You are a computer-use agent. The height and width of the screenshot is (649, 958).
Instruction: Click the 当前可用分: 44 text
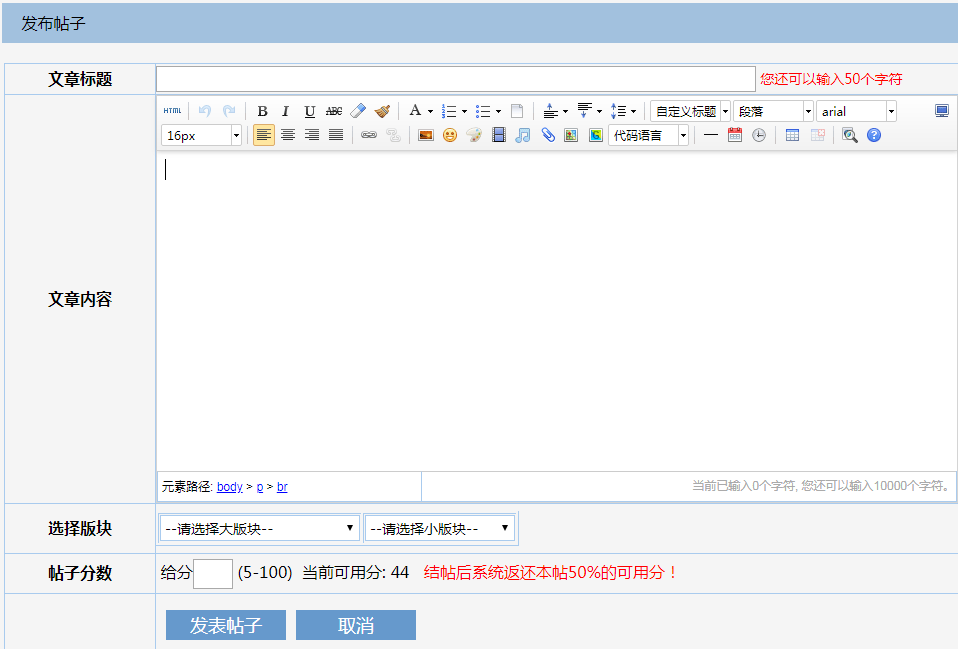click(x=356, y=573)
